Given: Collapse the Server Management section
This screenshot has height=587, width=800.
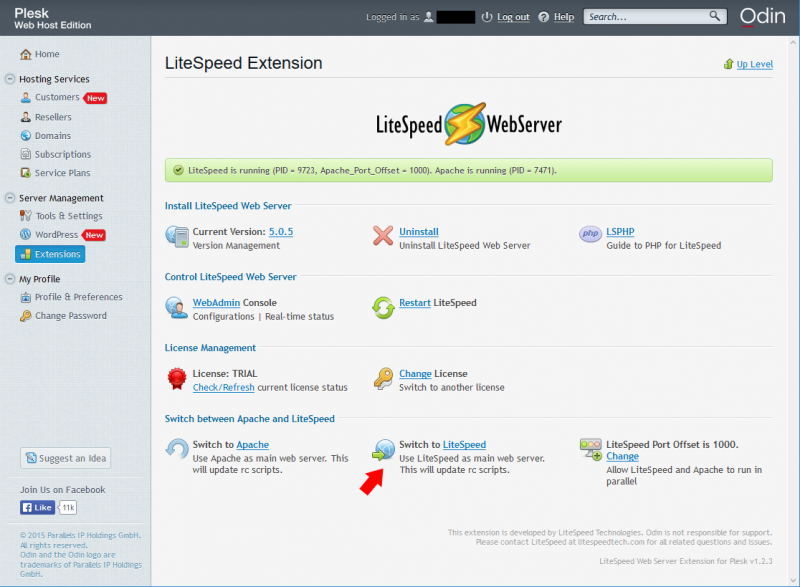Looking at the screenshot, I should tap(10, 198).
